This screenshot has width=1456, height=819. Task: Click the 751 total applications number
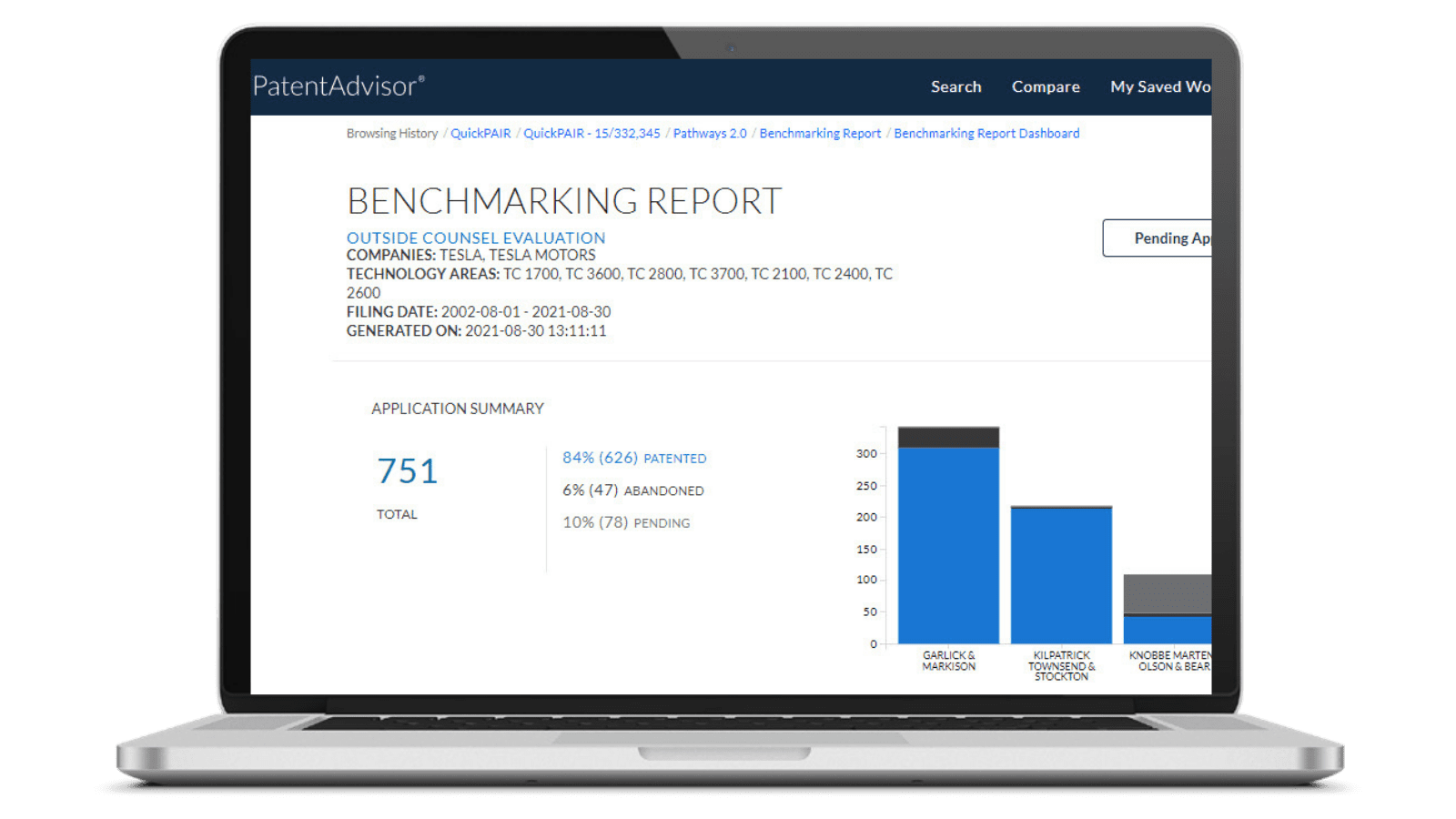408,470
